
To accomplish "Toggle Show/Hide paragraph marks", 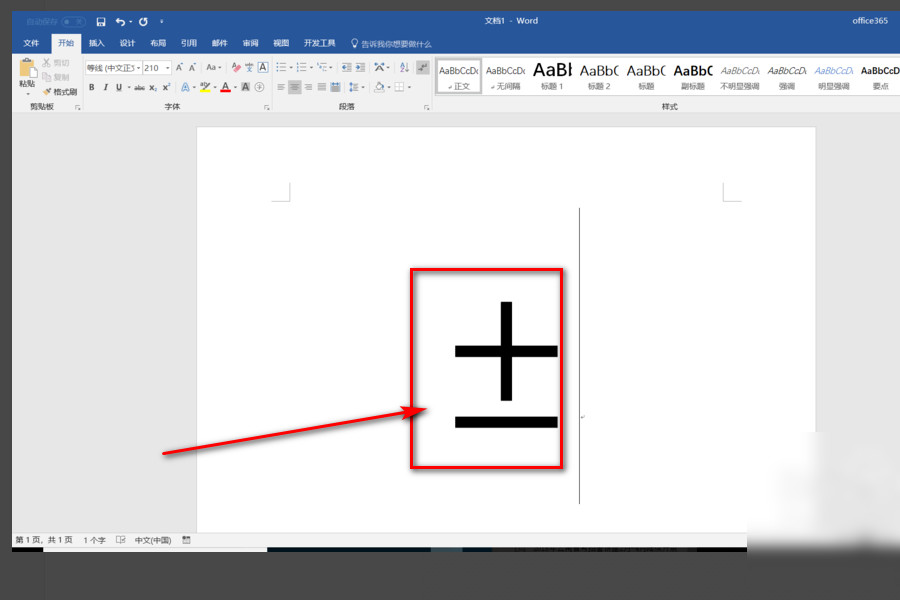I will pos(423,68).
